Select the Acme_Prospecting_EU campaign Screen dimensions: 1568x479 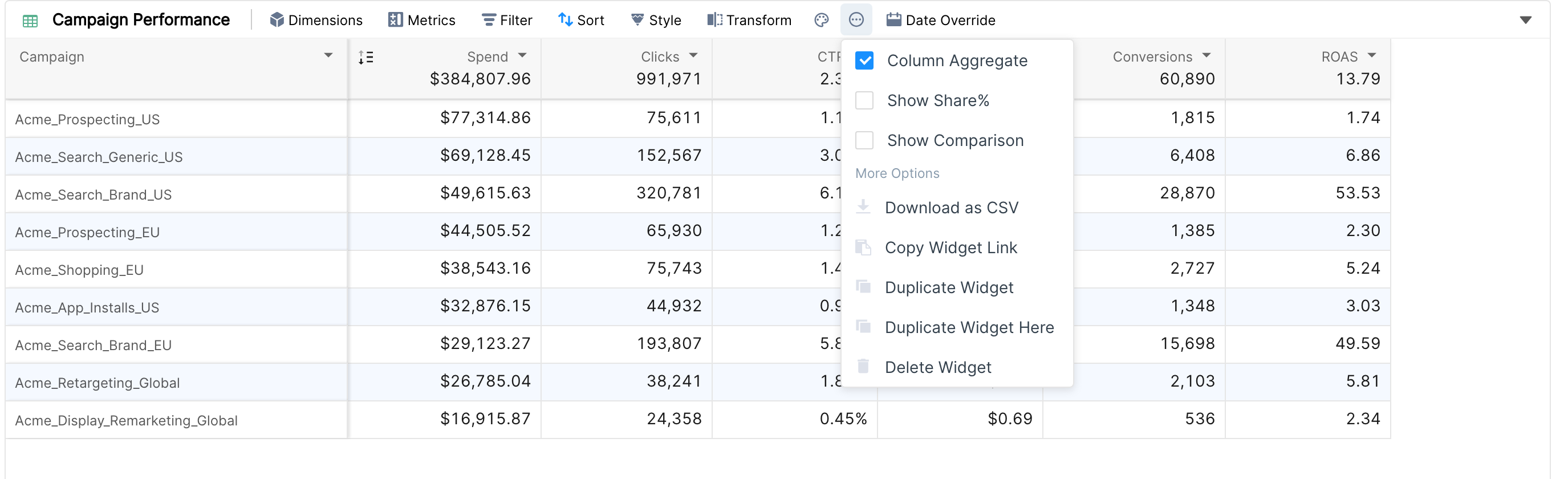coord(87,233)
